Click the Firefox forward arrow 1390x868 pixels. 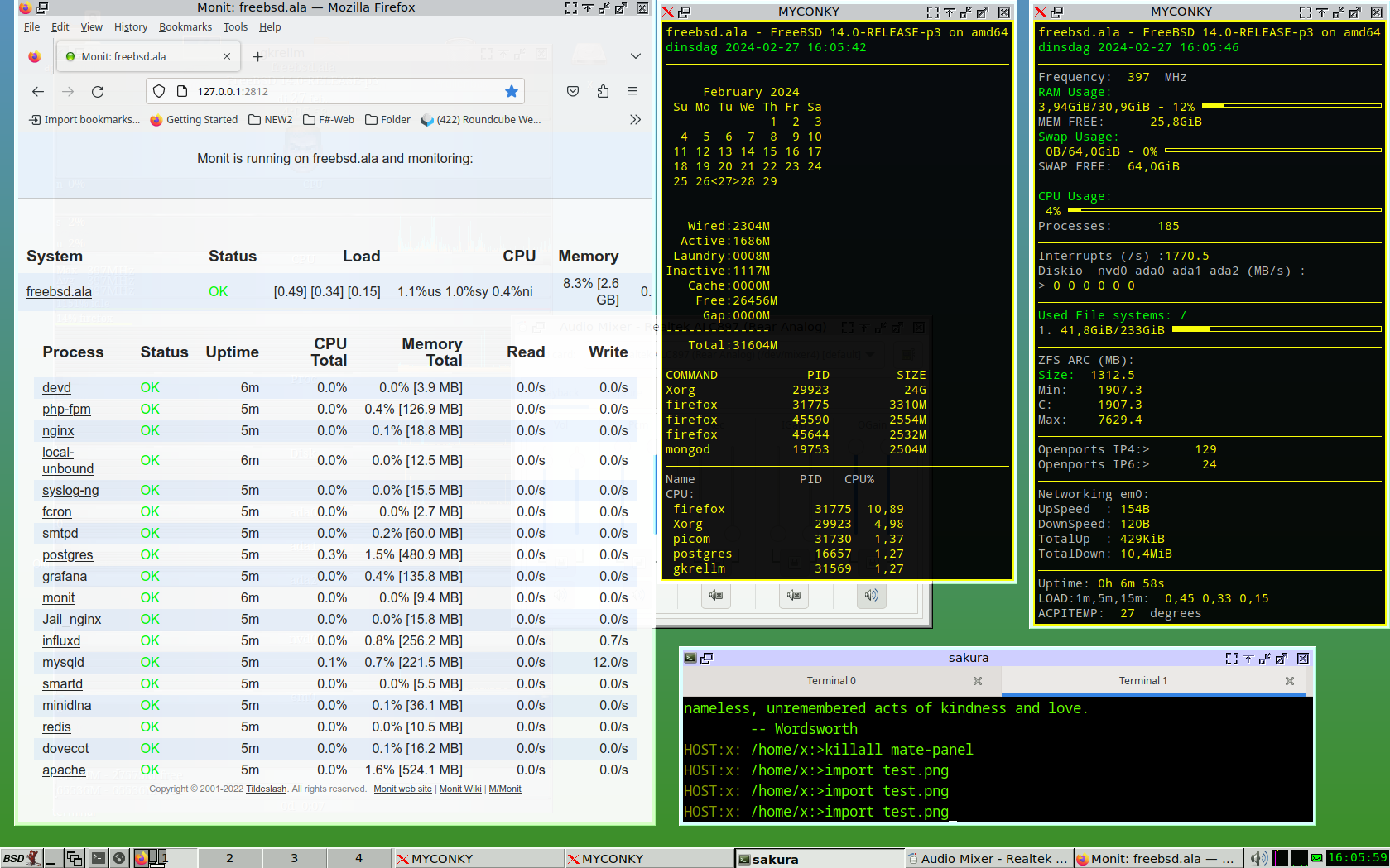(68, 91)
